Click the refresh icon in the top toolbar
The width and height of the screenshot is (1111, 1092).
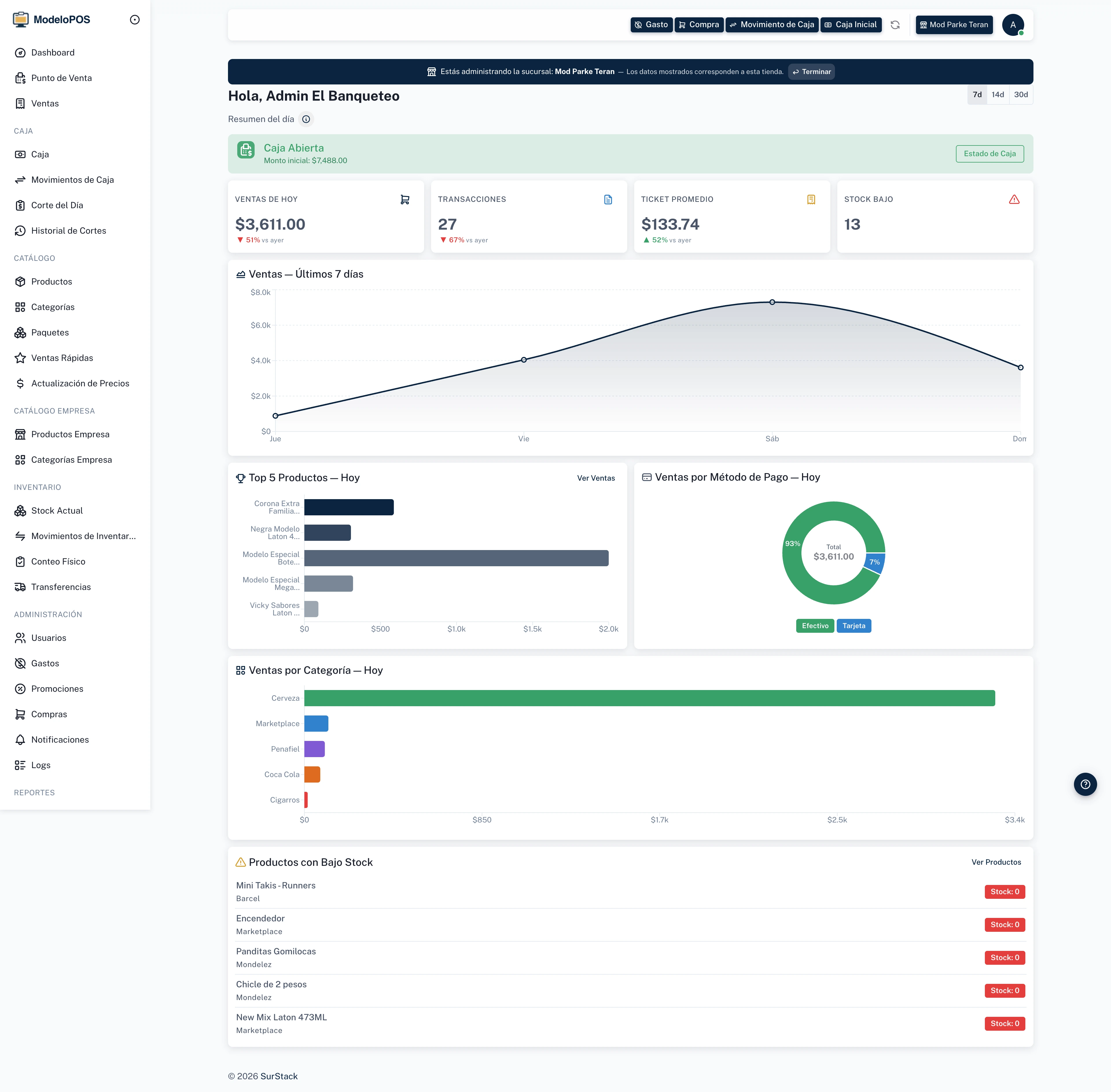(x=895, y=25)
